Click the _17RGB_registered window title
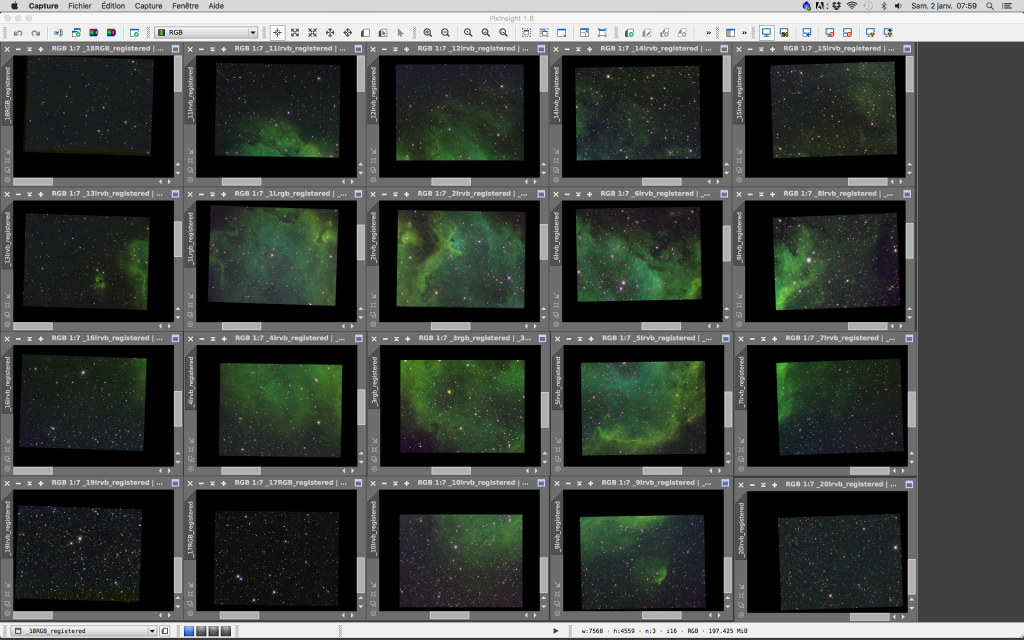This screenshot has height=640, width=1024. click(x=290, y=483)
